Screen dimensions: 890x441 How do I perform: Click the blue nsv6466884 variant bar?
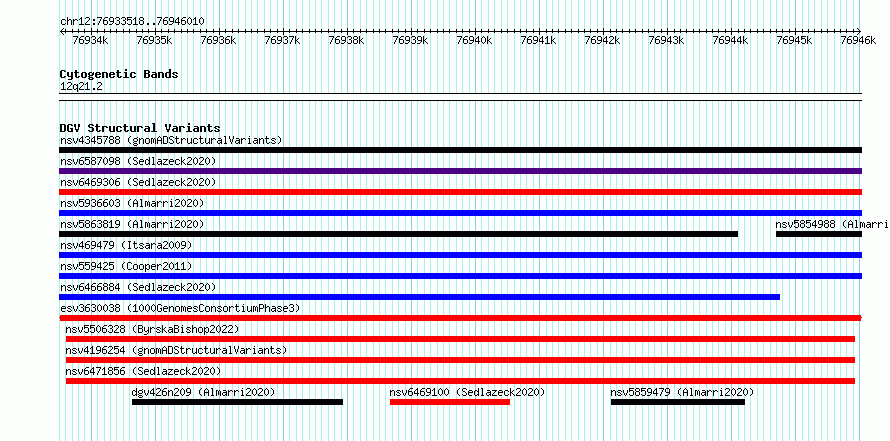pos(419,297)
